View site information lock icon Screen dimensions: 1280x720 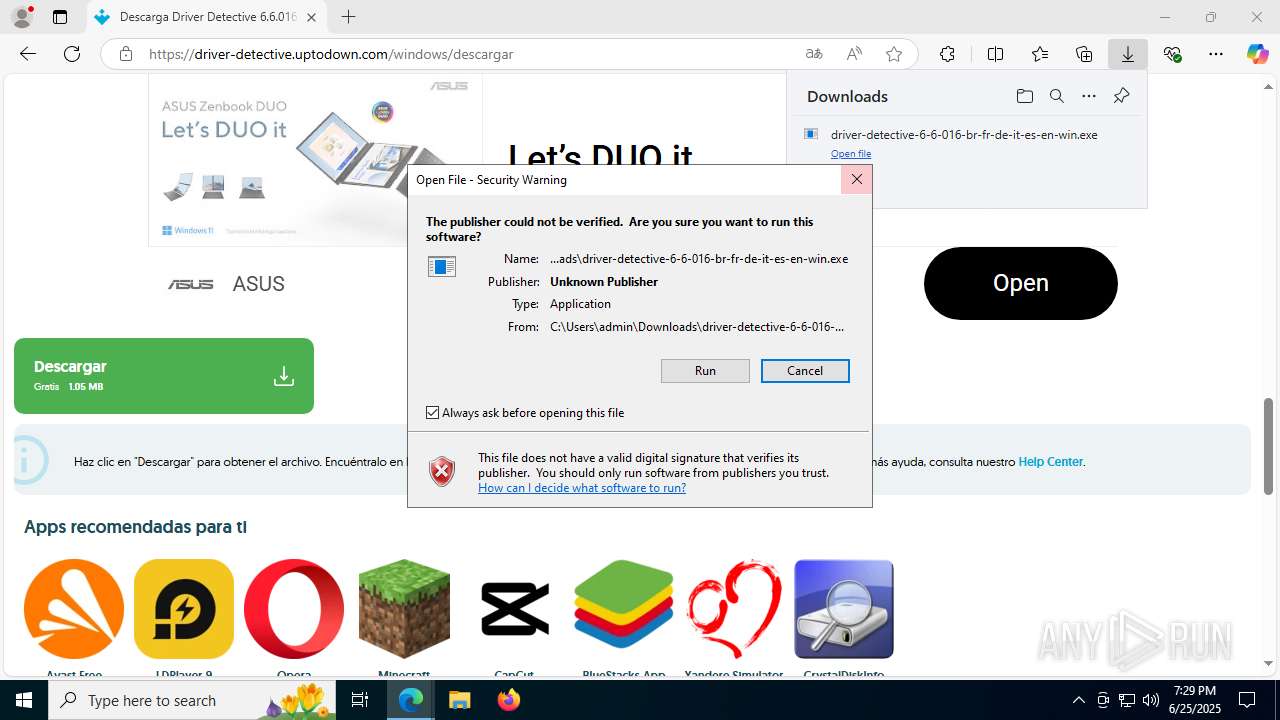pos(126,54)
